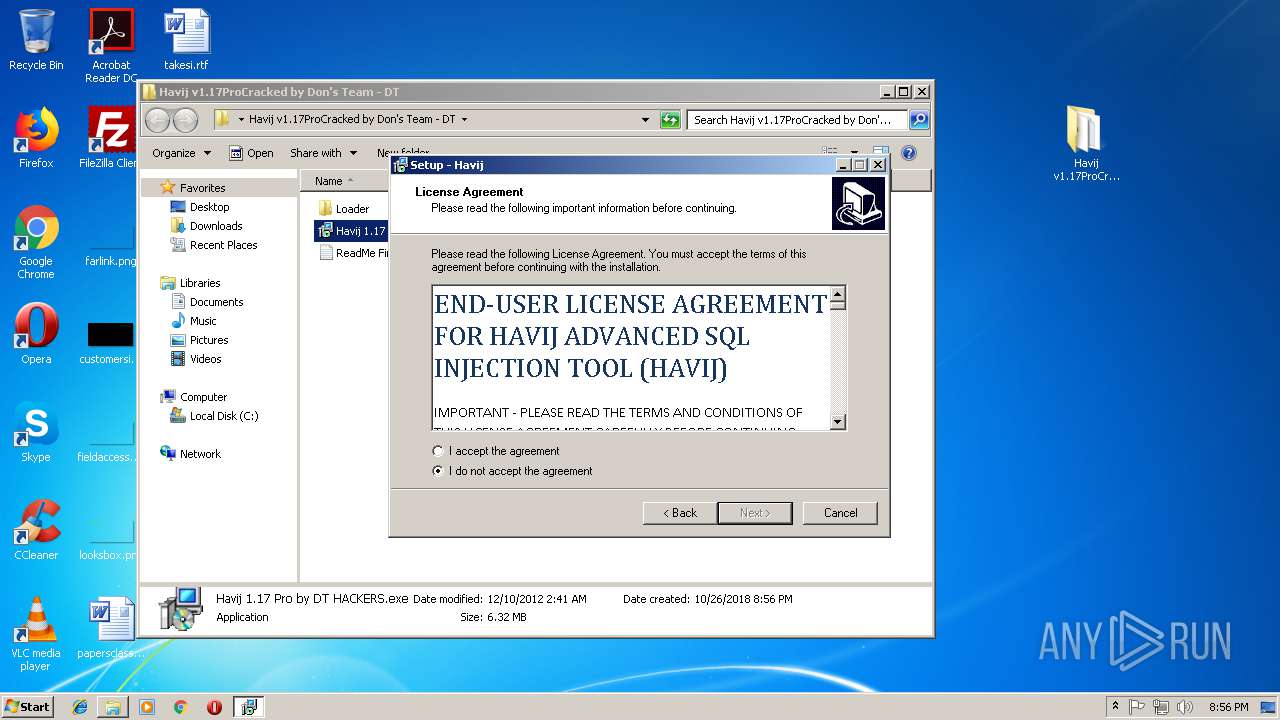Click the Open toolbar button in Explorer
1280x720 pixels.
251,153
